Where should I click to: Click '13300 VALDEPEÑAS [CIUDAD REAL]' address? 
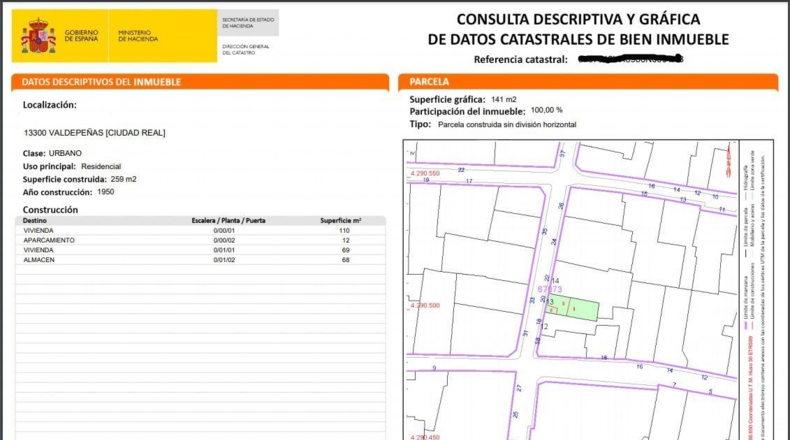[x=94, y=133]
